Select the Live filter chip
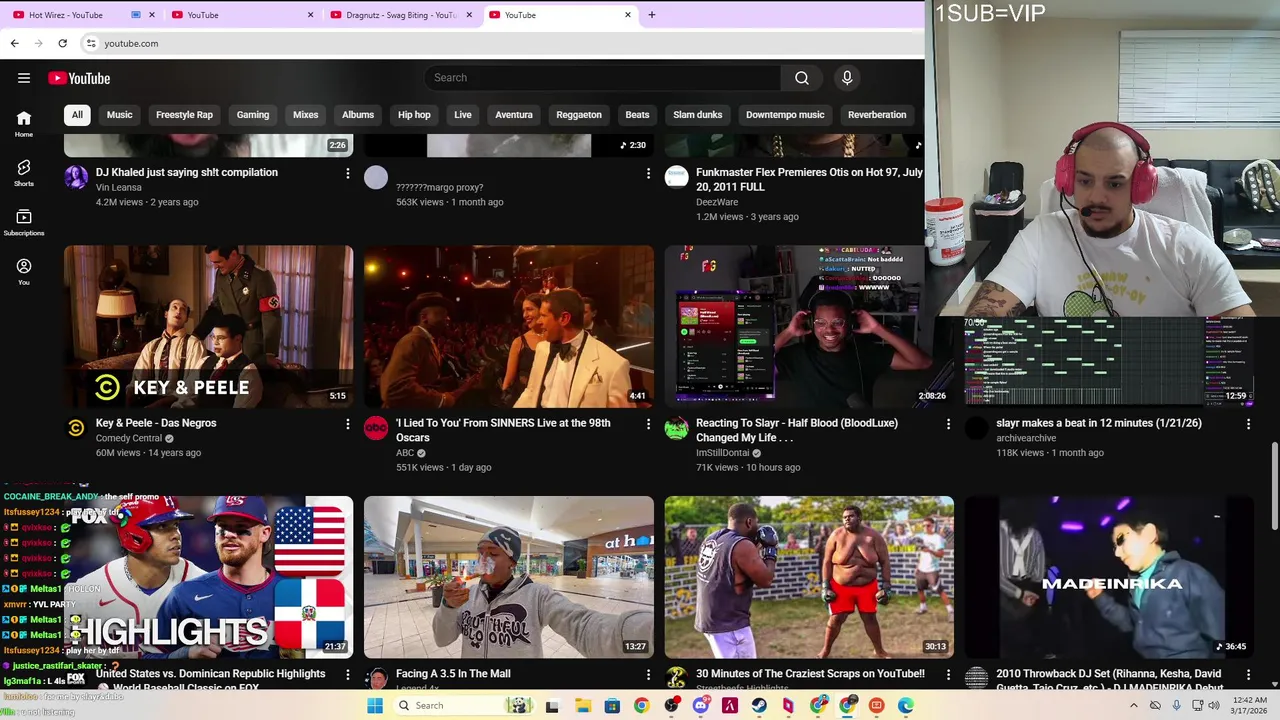 pyautogui.click(x=463, y=115)
